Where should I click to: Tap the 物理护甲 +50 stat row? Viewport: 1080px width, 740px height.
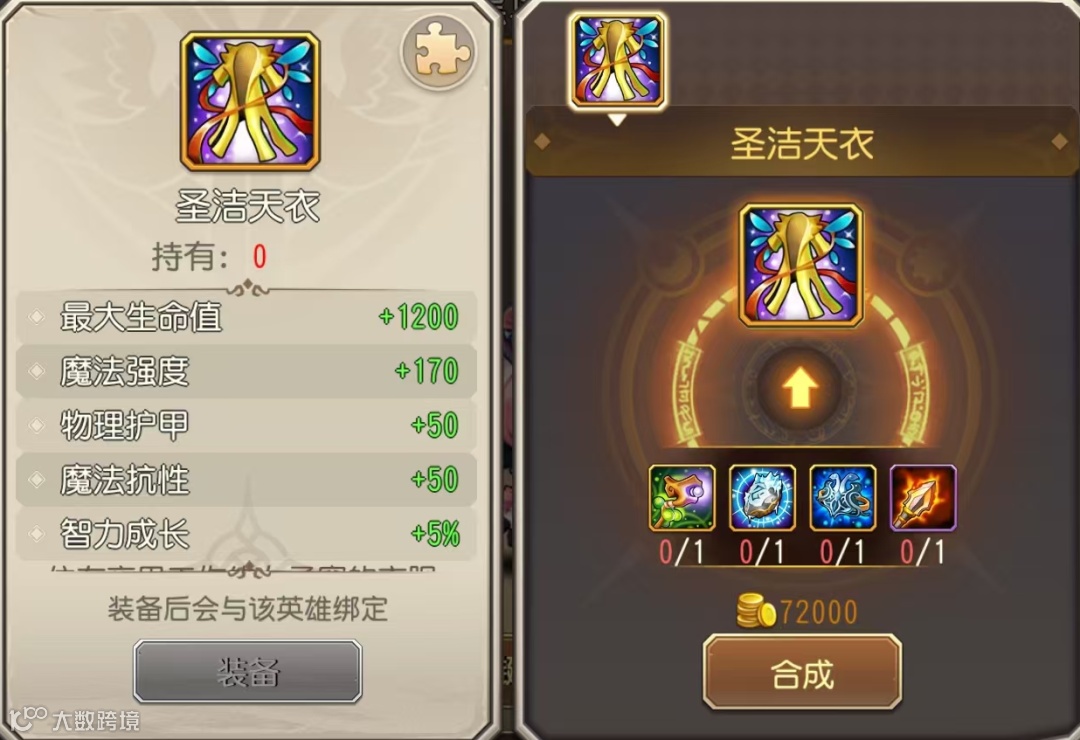[x=246, y=425]
